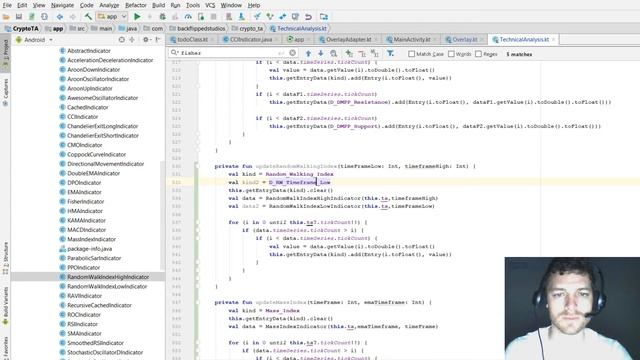Select CoppockCurveIndicator in project tree

(x=96, y=154)
